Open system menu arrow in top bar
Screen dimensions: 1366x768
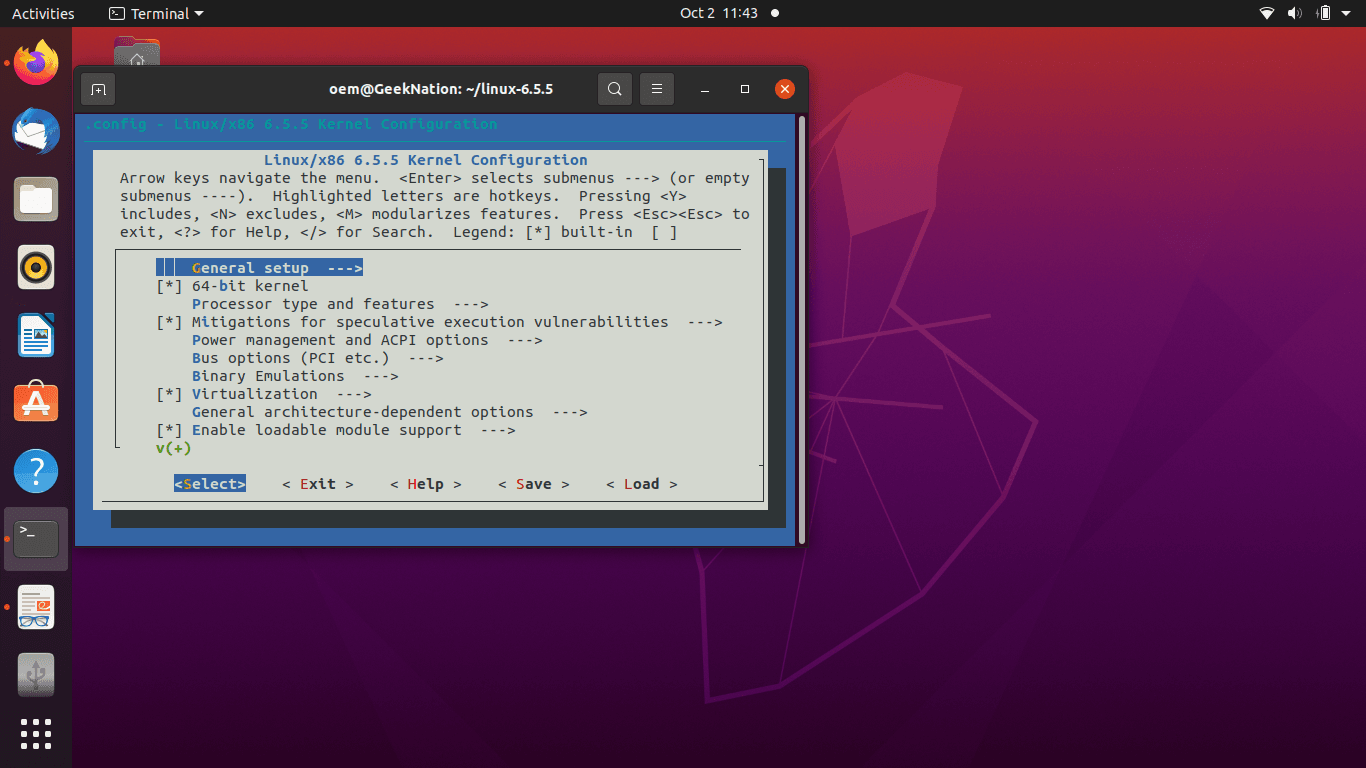[x=1347, y=13]
